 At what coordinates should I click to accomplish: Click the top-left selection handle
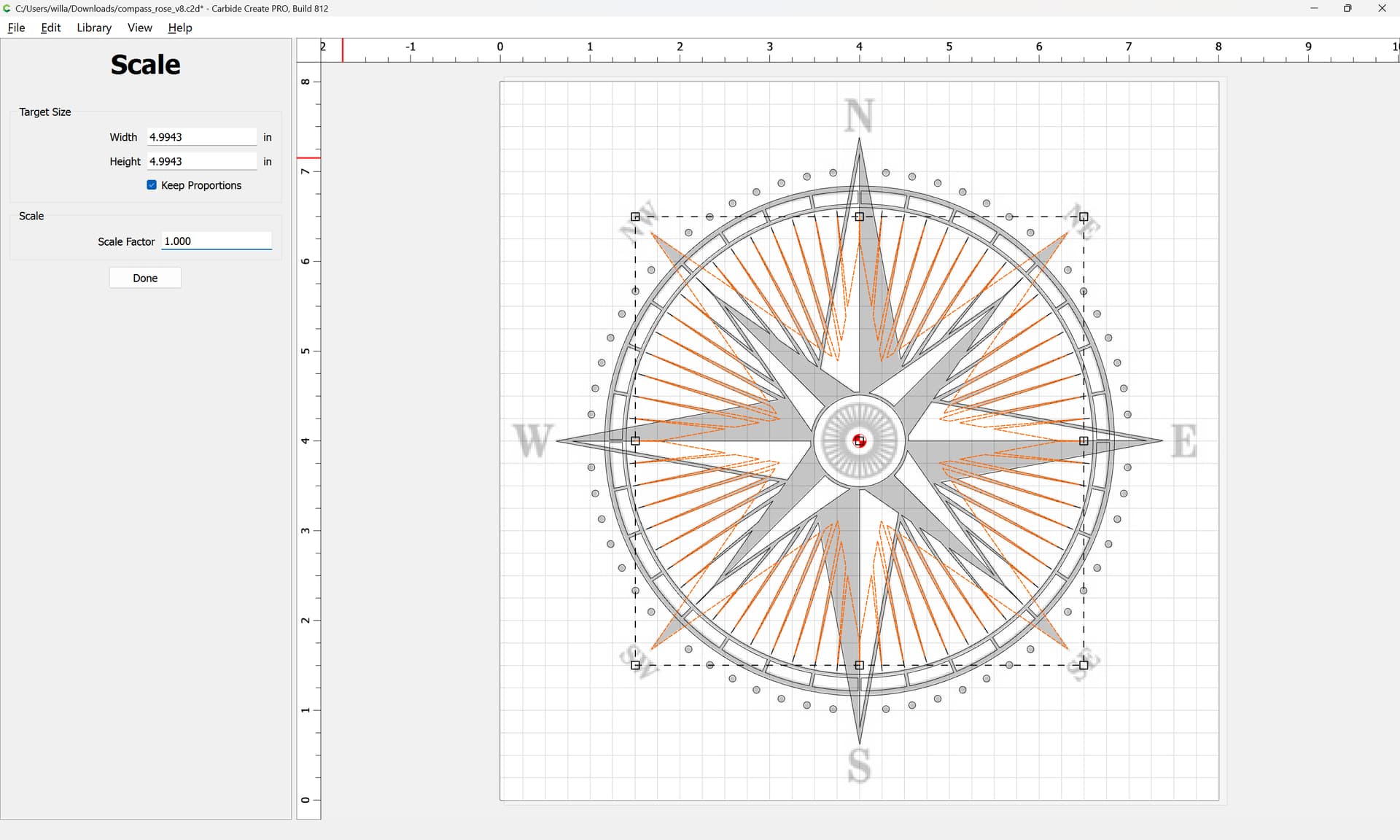pos(635,217)
